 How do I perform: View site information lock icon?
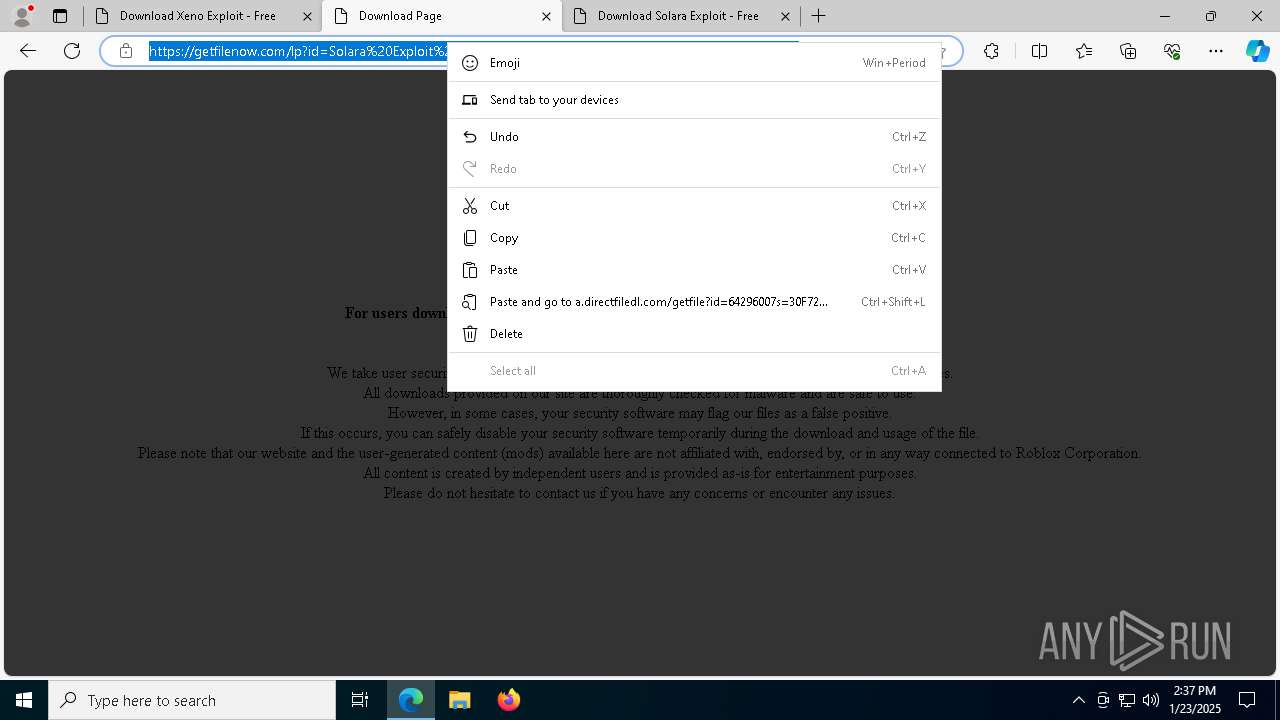point(126,51)
